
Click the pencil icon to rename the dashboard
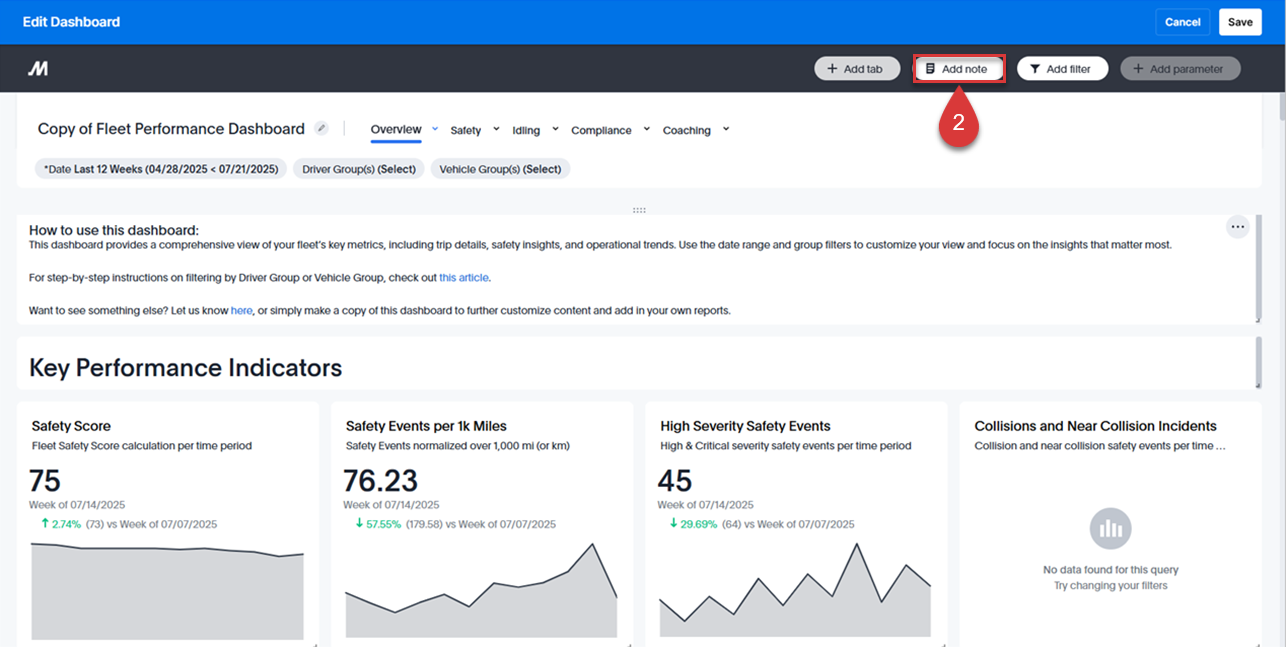[x=321, y=128]
